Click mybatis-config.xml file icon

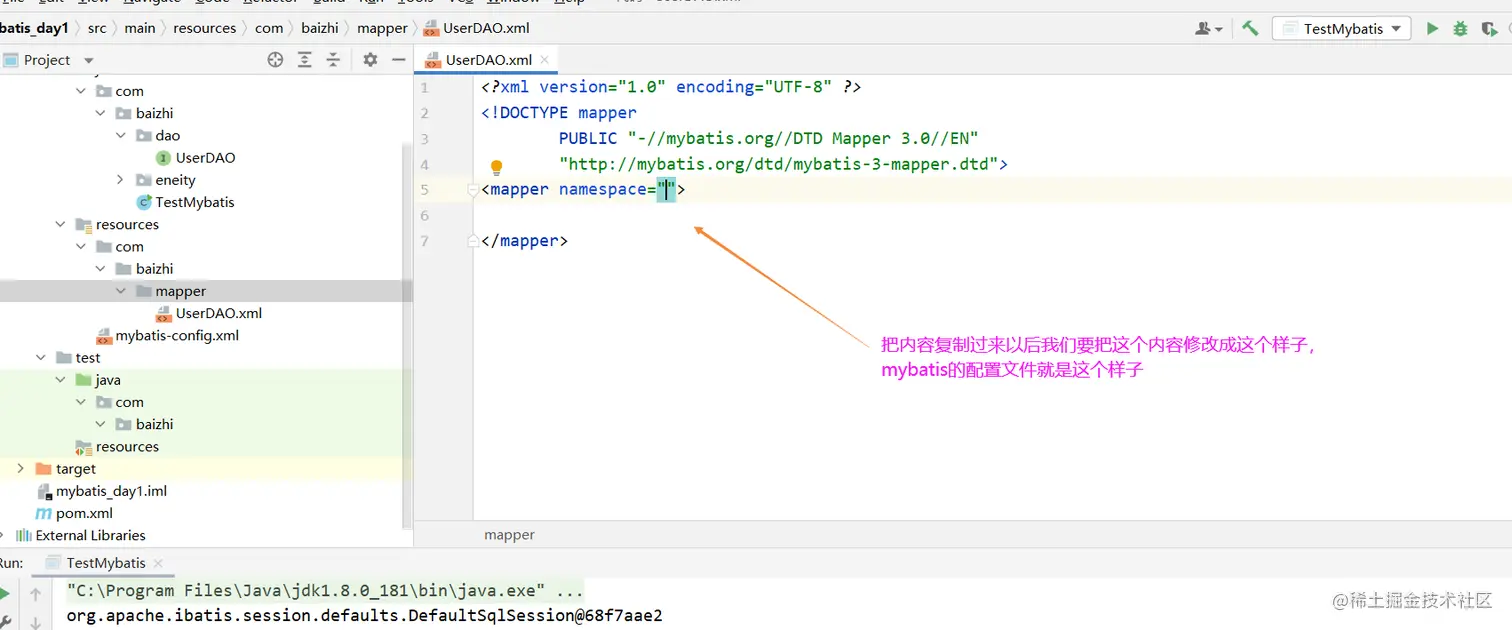point(104,336)
